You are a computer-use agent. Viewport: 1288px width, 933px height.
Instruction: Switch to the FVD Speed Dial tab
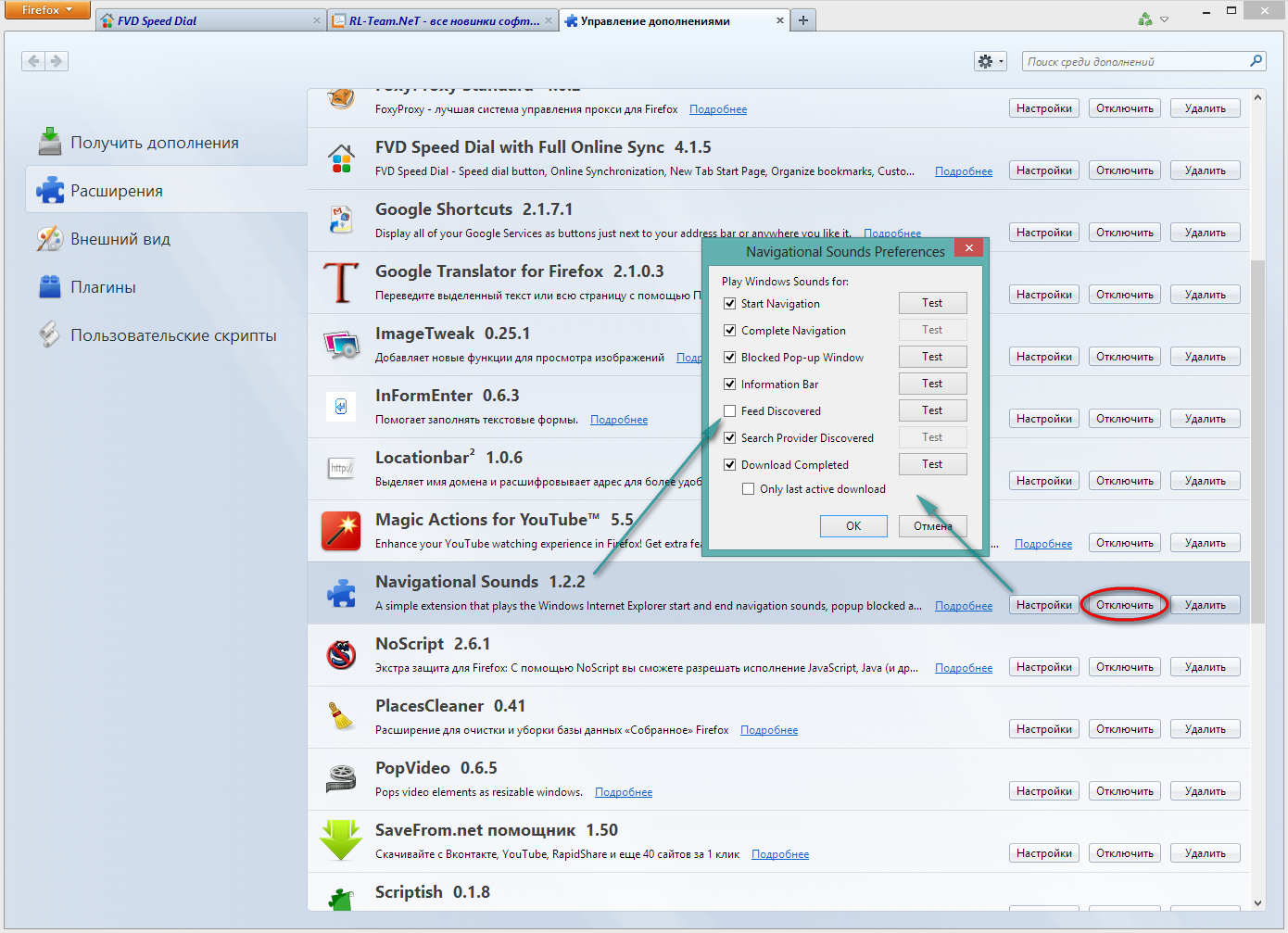(211, 20)
